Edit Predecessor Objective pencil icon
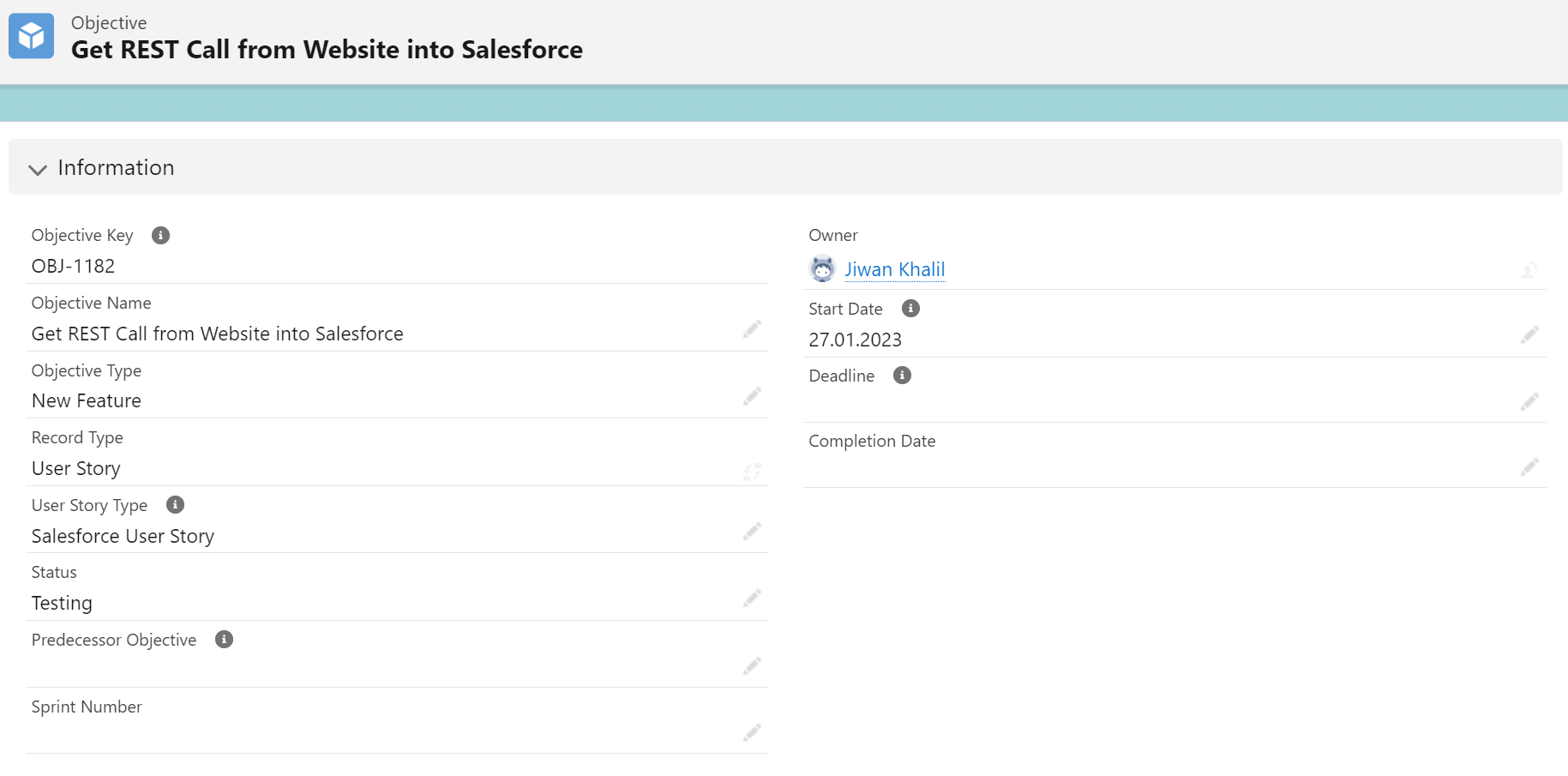 click(752, 666)
